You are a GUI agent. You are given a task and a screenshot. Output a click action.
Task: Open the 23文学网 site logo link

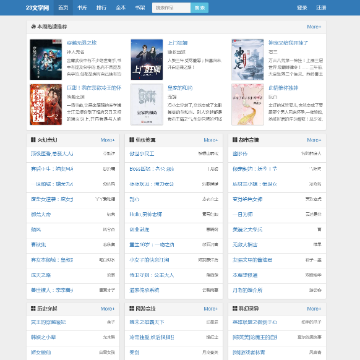37,8
